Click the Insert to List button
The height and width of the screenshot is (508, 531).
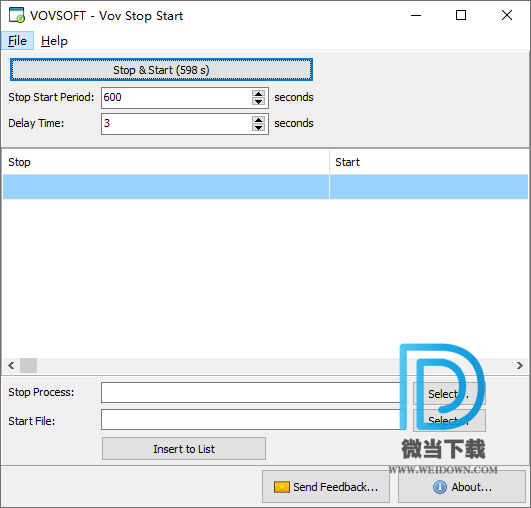tap(184, 449)
